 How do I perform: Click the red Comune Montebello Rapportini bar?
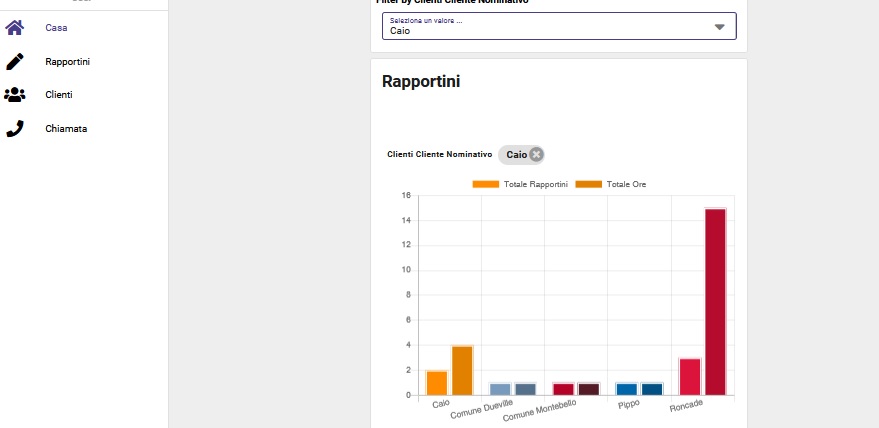(563, 389)
